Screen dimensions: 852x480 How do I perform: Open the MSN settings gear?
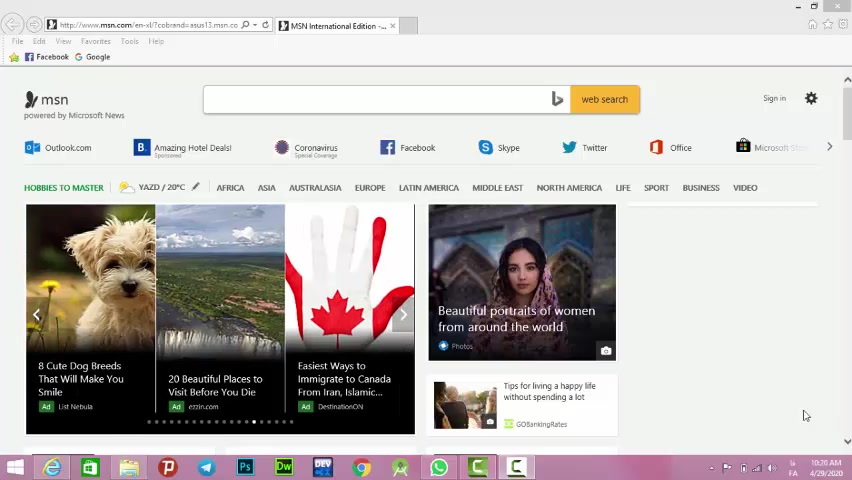click(811, 98)
